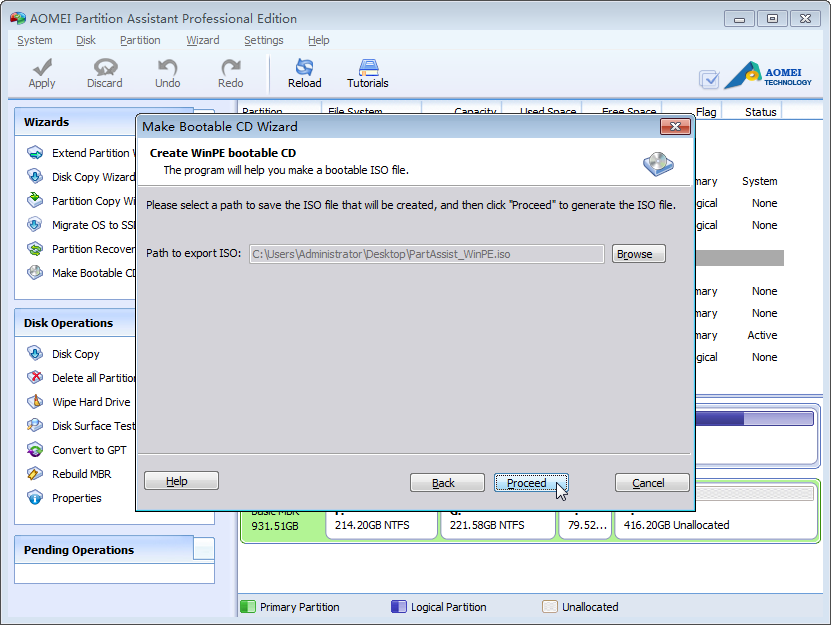Close the Make Bootable CD Wizard dialog

675,127
